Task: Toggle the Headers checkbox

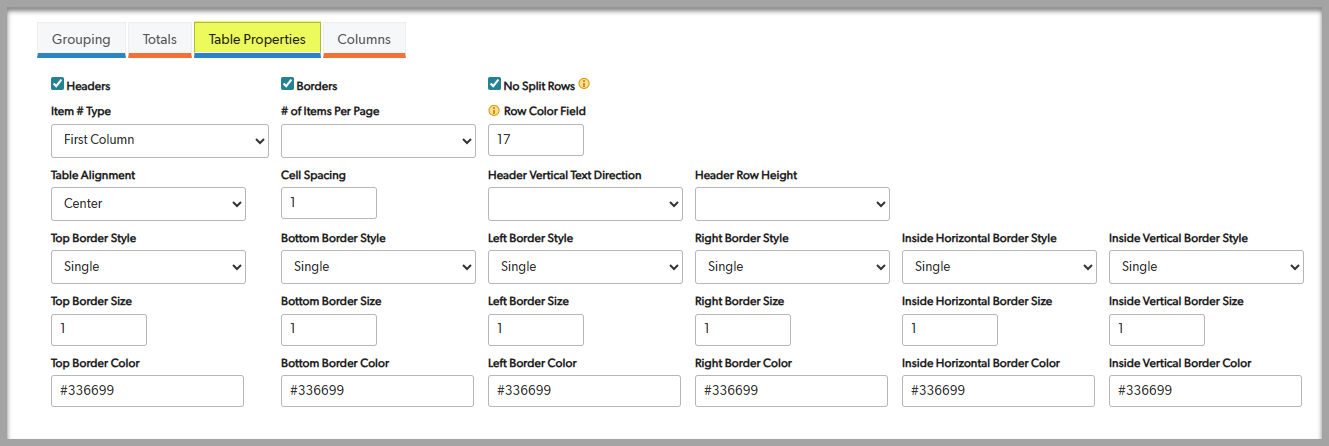Action: [x=58, y=85]
